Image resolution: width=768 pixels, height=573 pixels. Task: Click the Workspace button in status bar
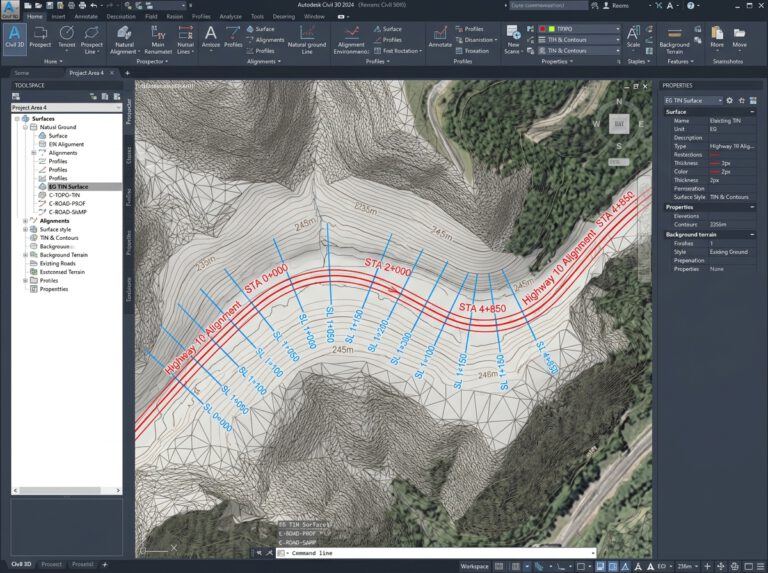pos(474,566)
